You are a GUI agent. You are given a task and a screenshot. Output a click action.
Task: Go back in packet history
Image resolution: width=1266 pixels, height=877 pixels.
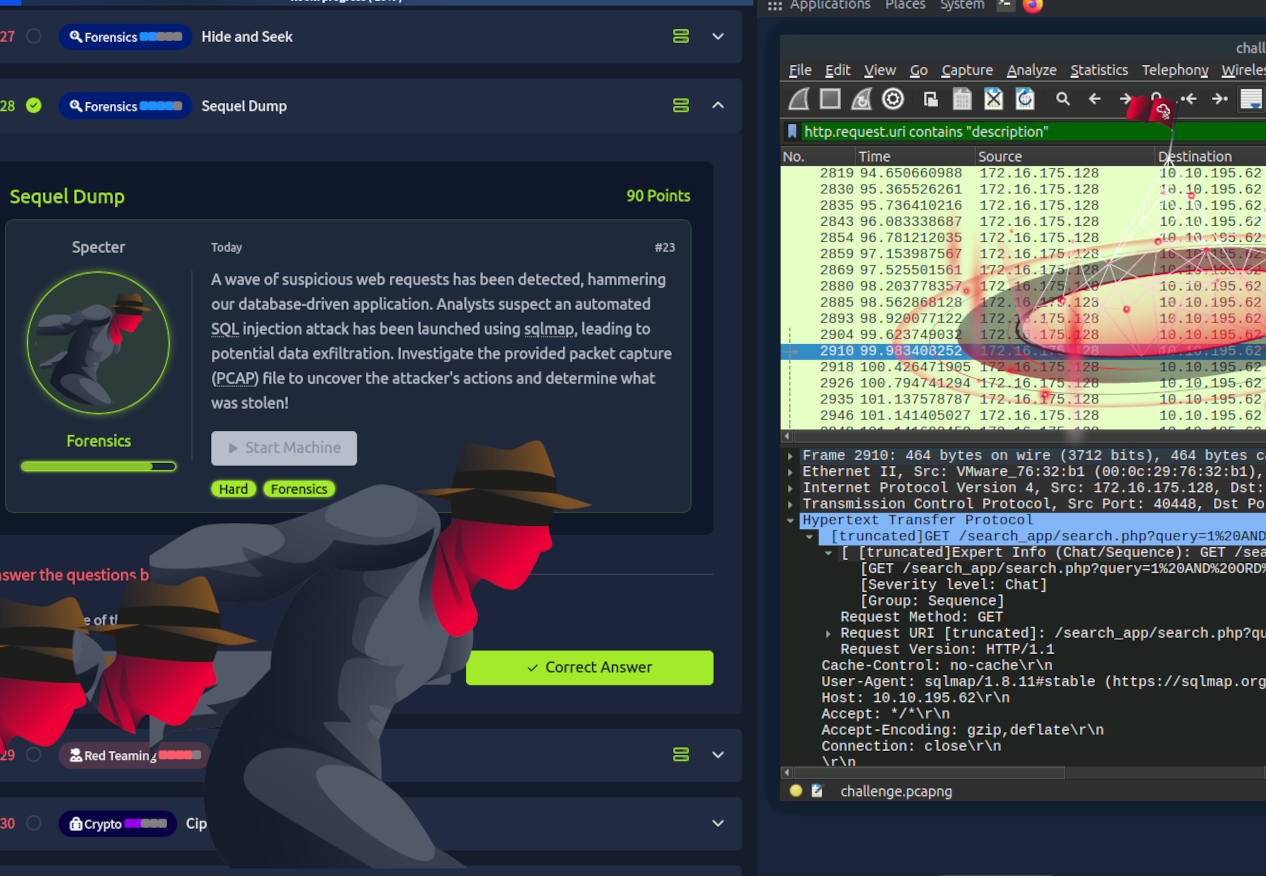click(1095, 99)
